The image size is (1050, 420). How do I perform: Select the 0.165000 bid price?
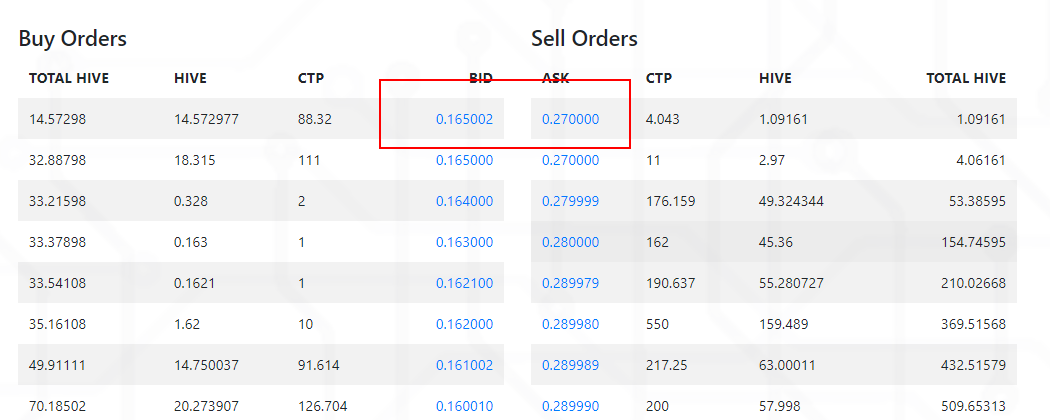(464, 160)
